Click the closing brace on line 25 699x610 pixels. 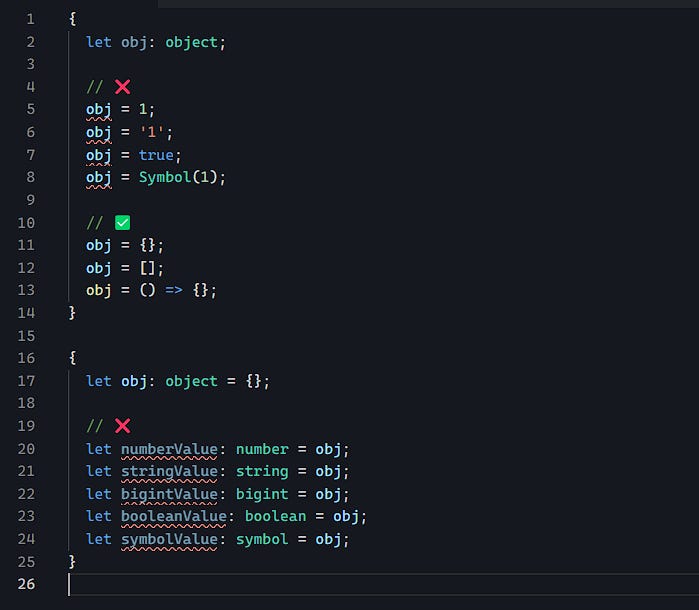click(72, 561)
